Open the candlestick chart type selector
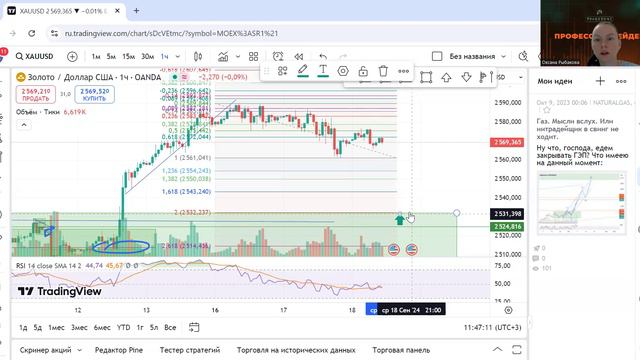This screenshot has width=640, height=360. [198, 56]
